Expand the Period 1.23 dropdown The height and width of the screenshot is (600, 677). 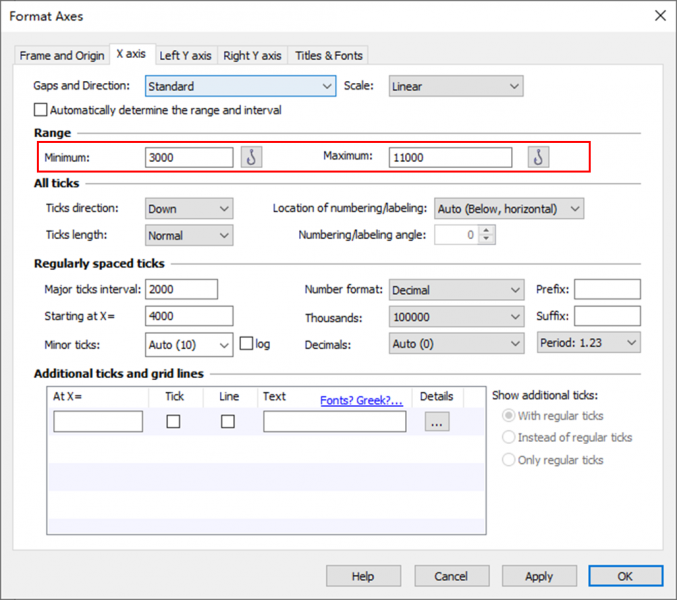pyautogui.click(x=587, y=343)
